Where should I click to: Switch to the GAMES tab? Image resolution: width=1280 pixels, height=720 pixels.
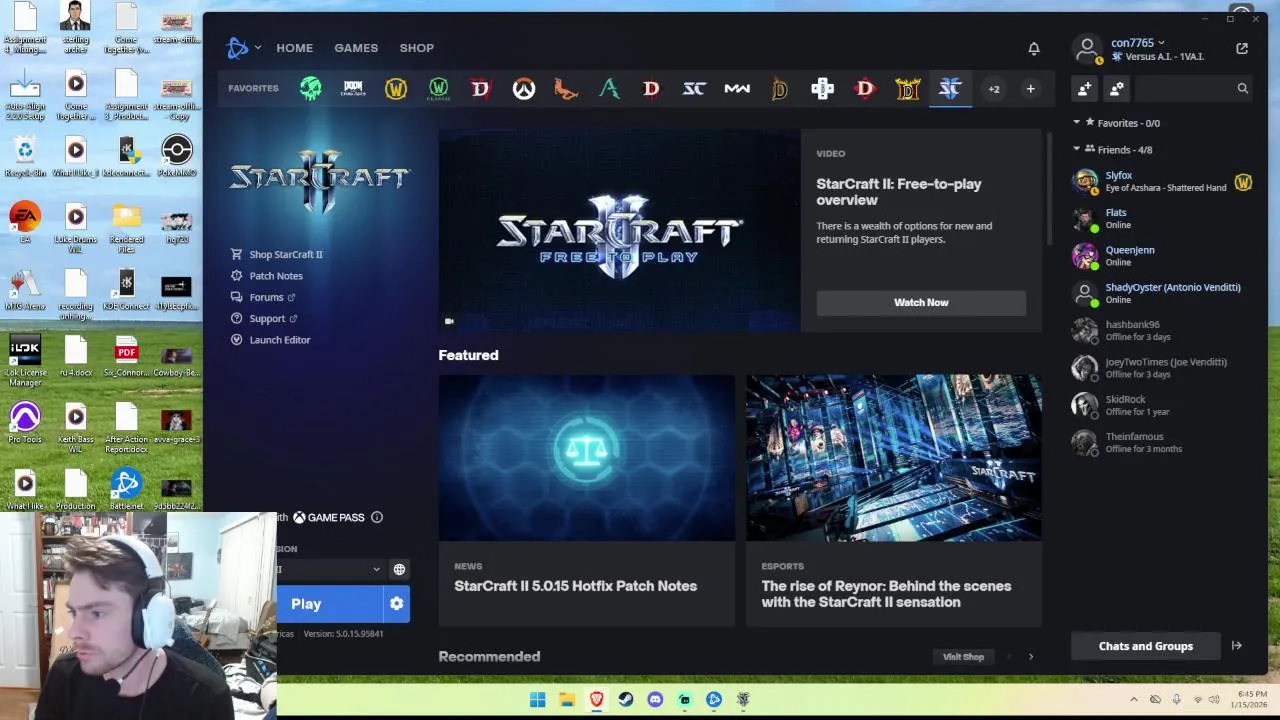coord(356,48)
